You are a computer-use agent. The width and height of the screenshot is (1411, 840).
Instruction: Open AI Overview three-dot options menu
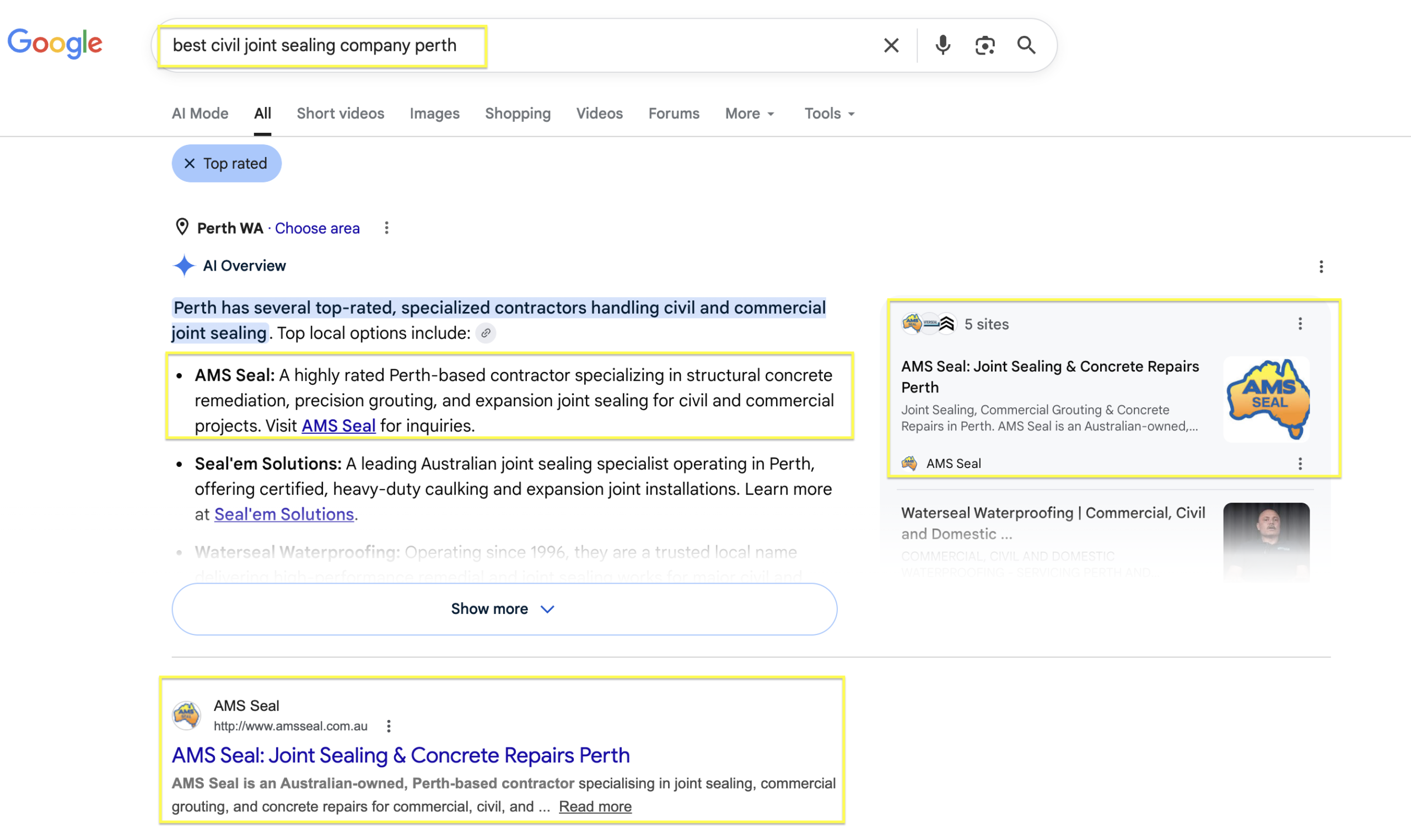(1321, 267)
